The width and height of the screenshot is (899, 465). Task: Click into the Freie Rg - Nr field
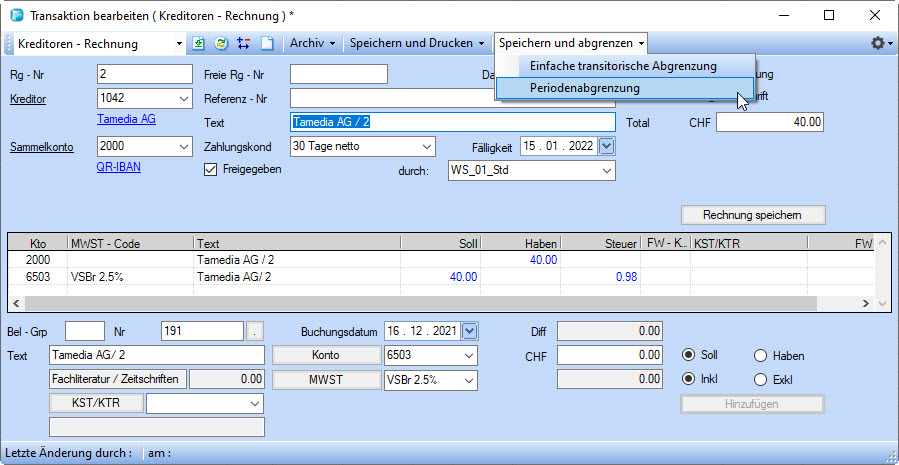[x=338, y=73]
